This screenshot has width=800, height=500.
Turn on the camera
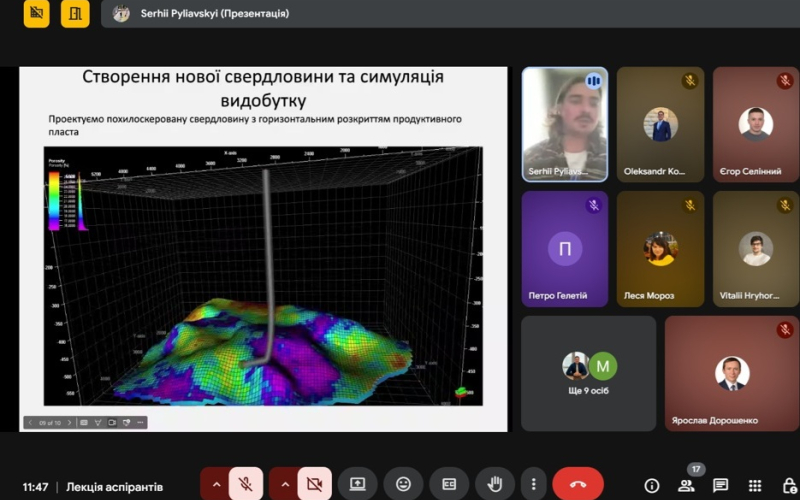coord(314,484)
